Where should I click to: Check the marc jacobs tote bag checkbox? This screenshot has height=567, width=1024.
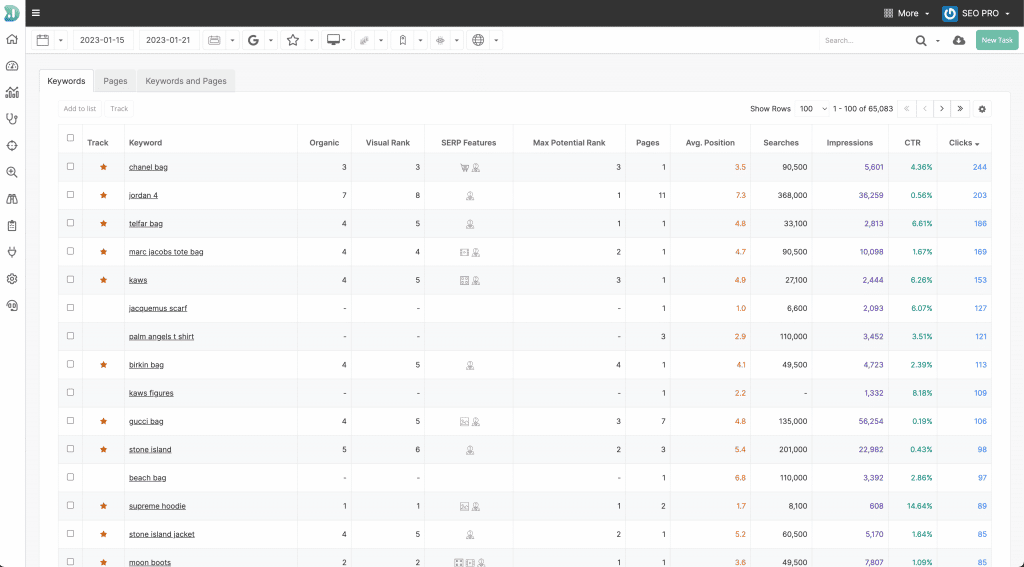71,251
